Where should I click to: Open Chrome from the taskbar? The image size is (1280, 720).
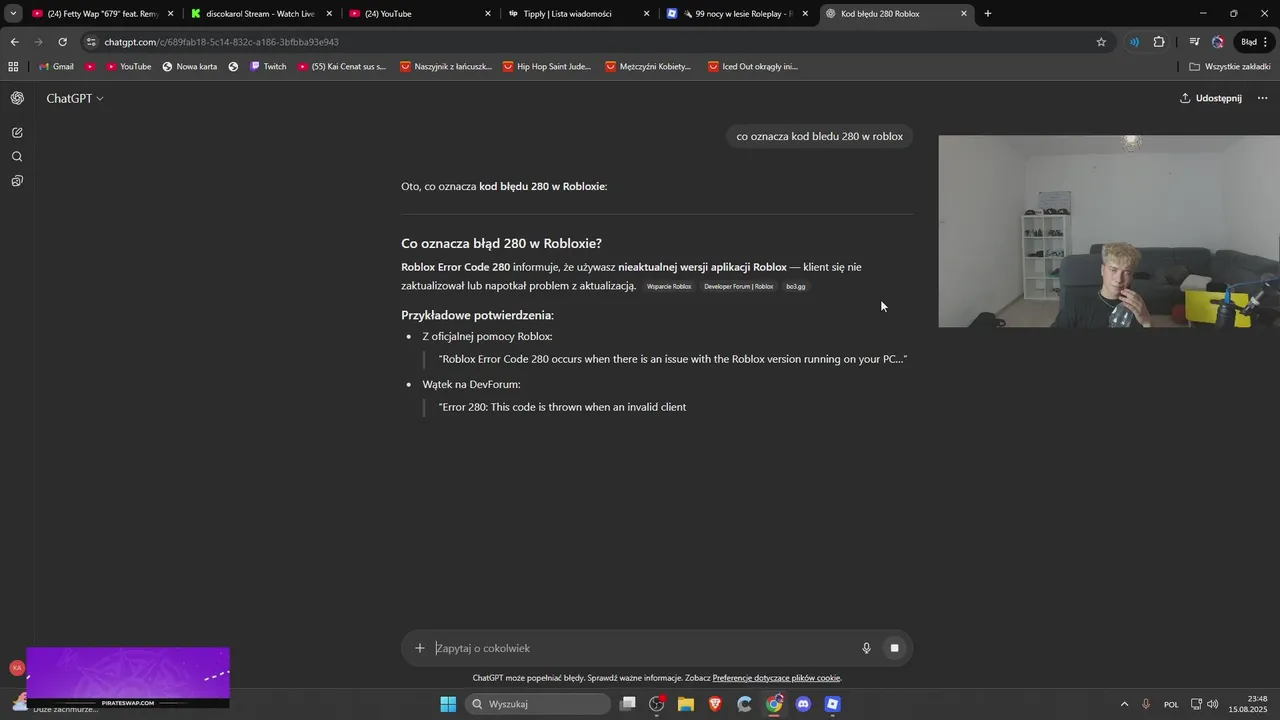(x=774, y=704)
